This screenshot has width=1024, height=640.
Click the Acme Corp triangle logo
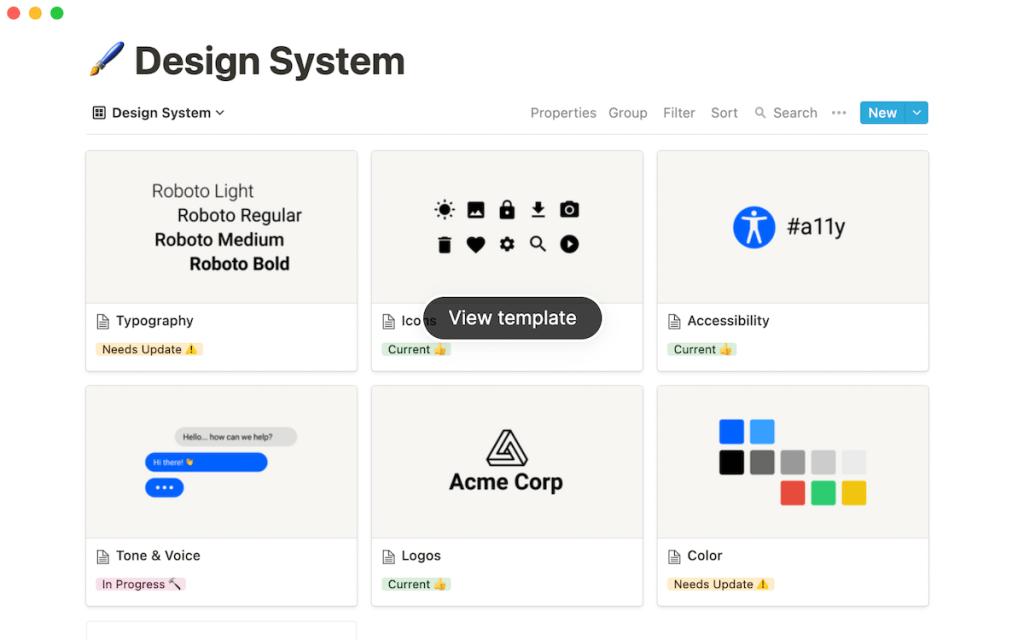coord(506,448)
